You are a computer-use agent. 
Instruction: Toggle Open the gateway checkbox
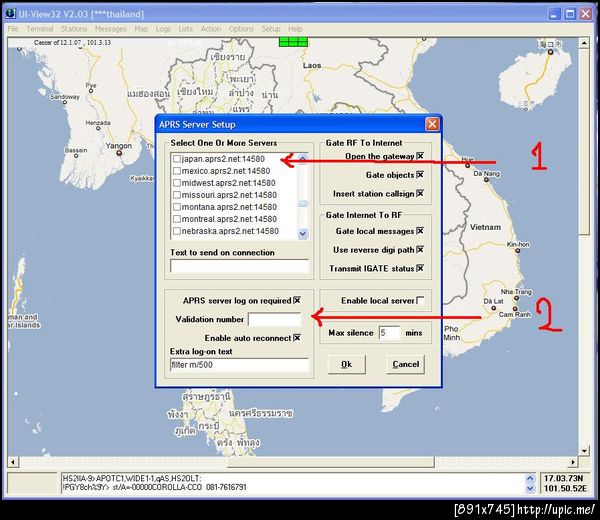click(420, 156)
